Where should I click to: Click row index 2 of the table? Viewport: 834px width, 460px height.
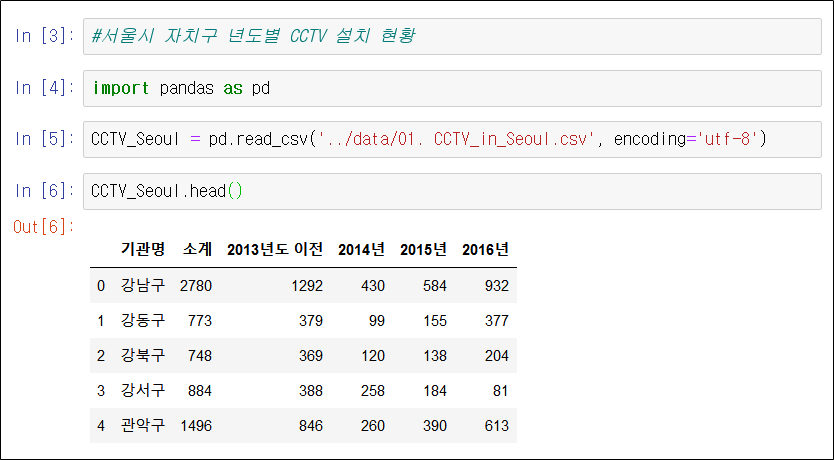(x=101, y=356)
